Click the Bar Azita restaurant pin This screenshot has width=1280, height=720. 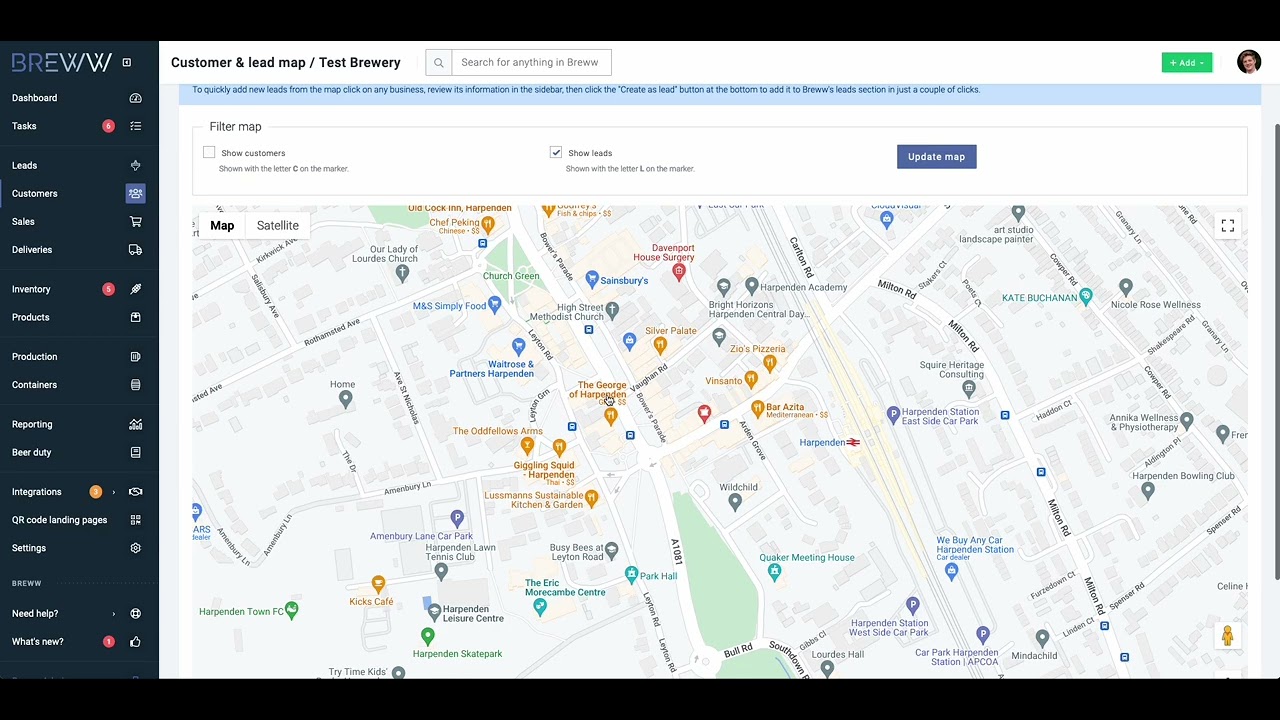click(x=757, y=407)
